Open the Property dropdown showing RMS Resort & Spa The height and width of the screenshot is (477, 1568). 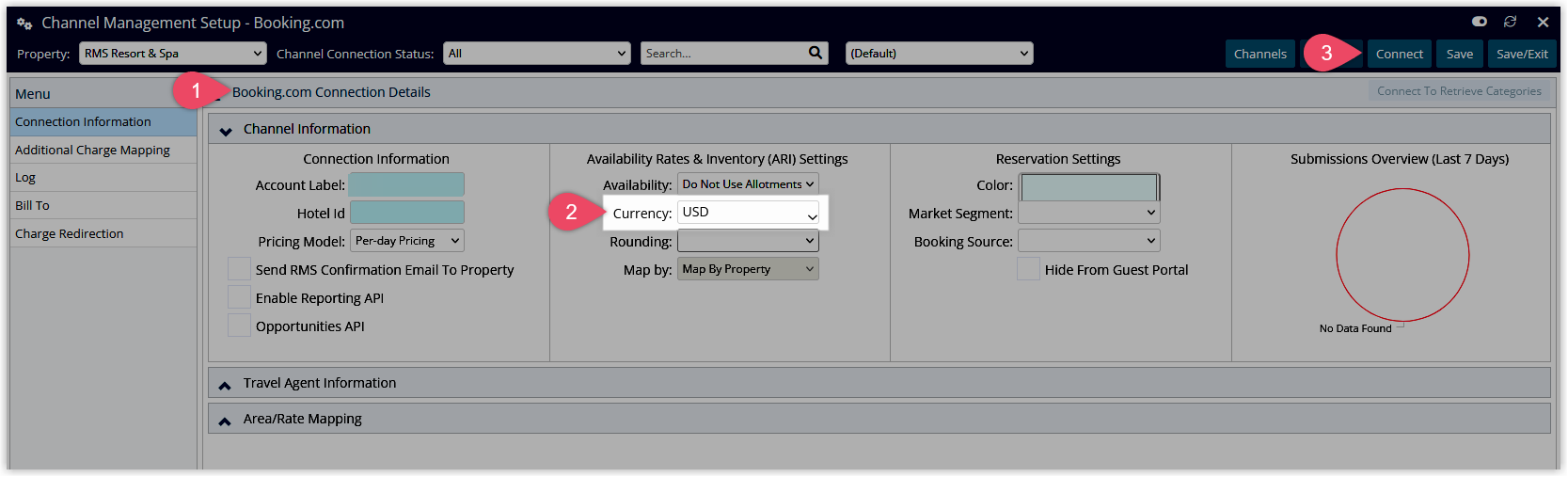coord(173,54)
